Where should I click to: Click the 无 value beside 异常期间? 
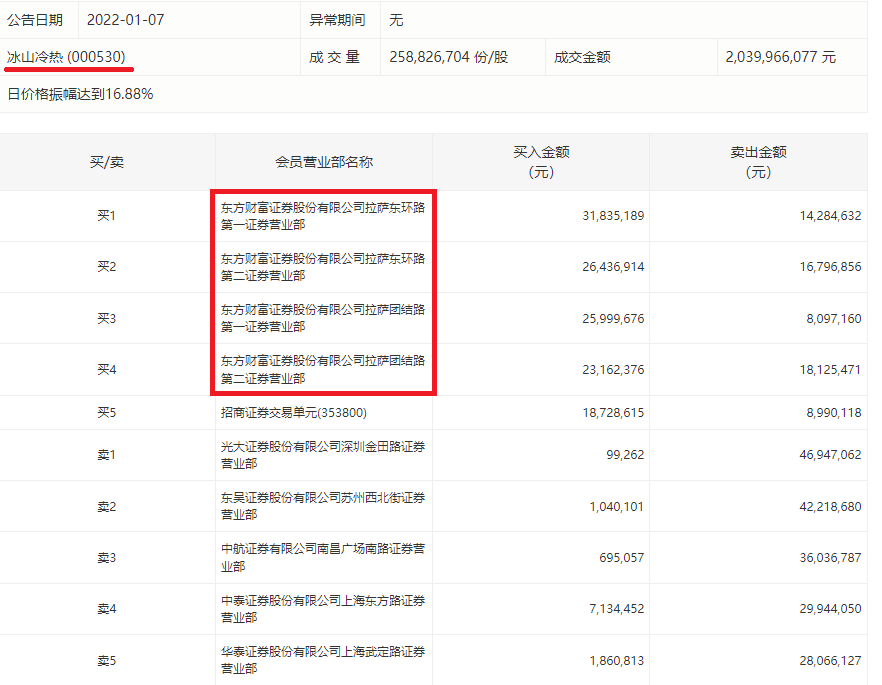point(396,20)
